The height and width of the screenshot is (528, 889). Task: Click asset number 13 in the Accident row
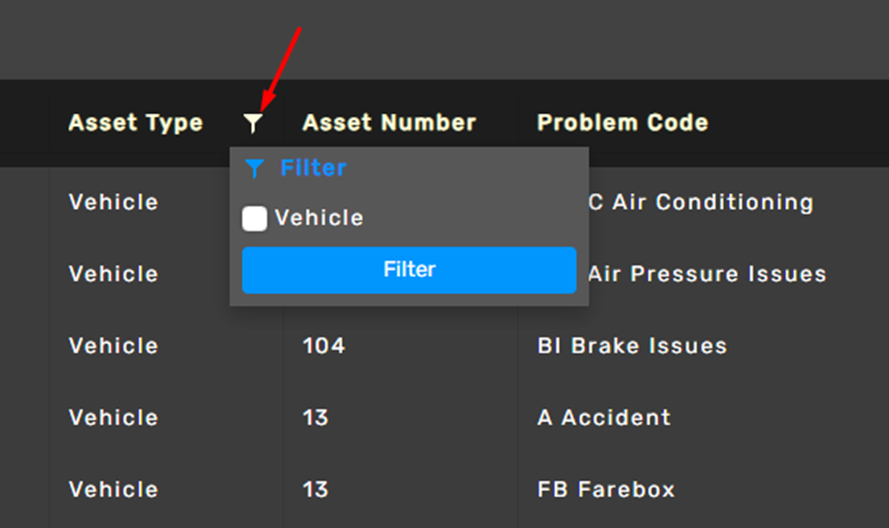pos(315,418)
